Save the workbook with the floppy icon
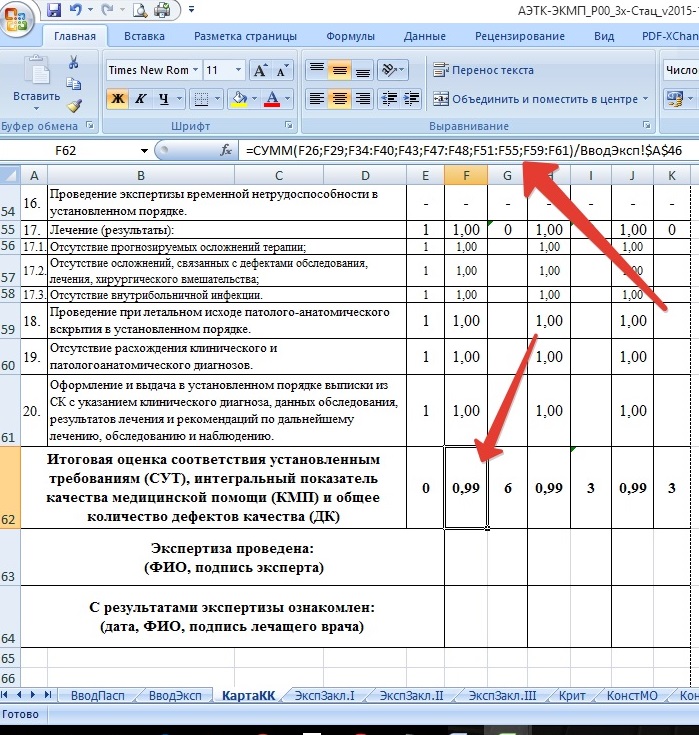The image size is (699, 735). pos(54,10)
